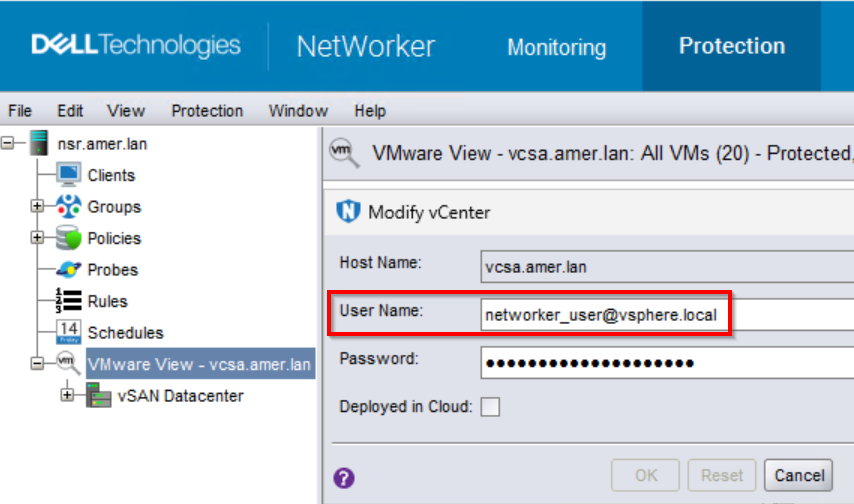Click the Password input field
Screen dimensions: 854x504
667,362
